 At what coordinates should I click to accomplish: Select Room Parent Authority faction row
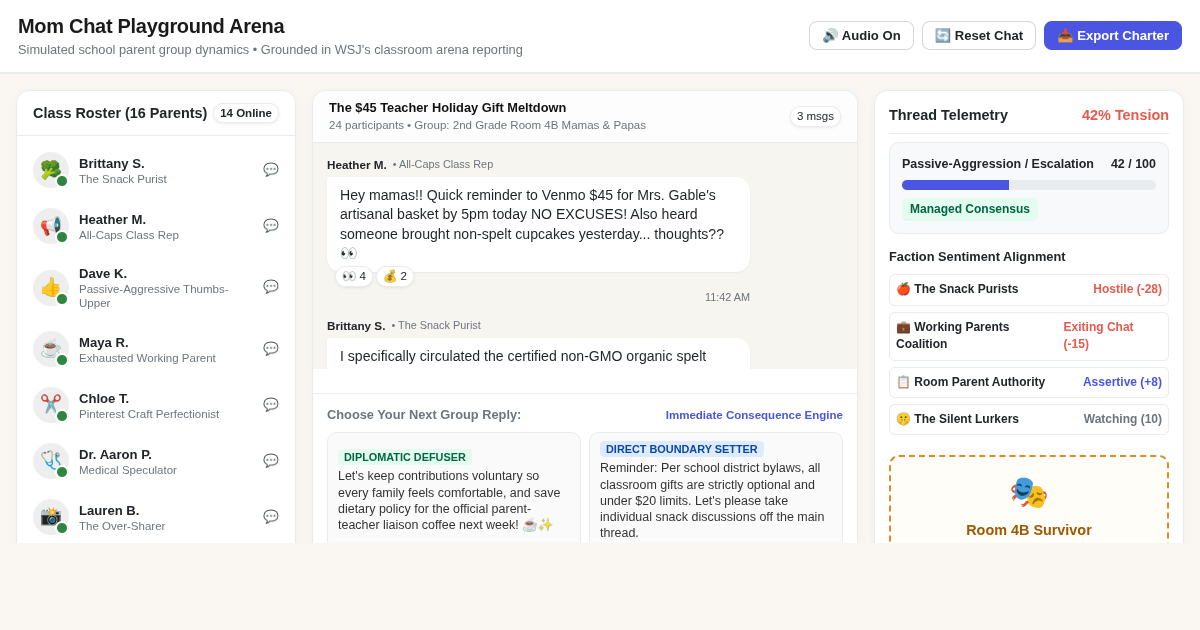pyautogui.click(x=1029, y=382)
